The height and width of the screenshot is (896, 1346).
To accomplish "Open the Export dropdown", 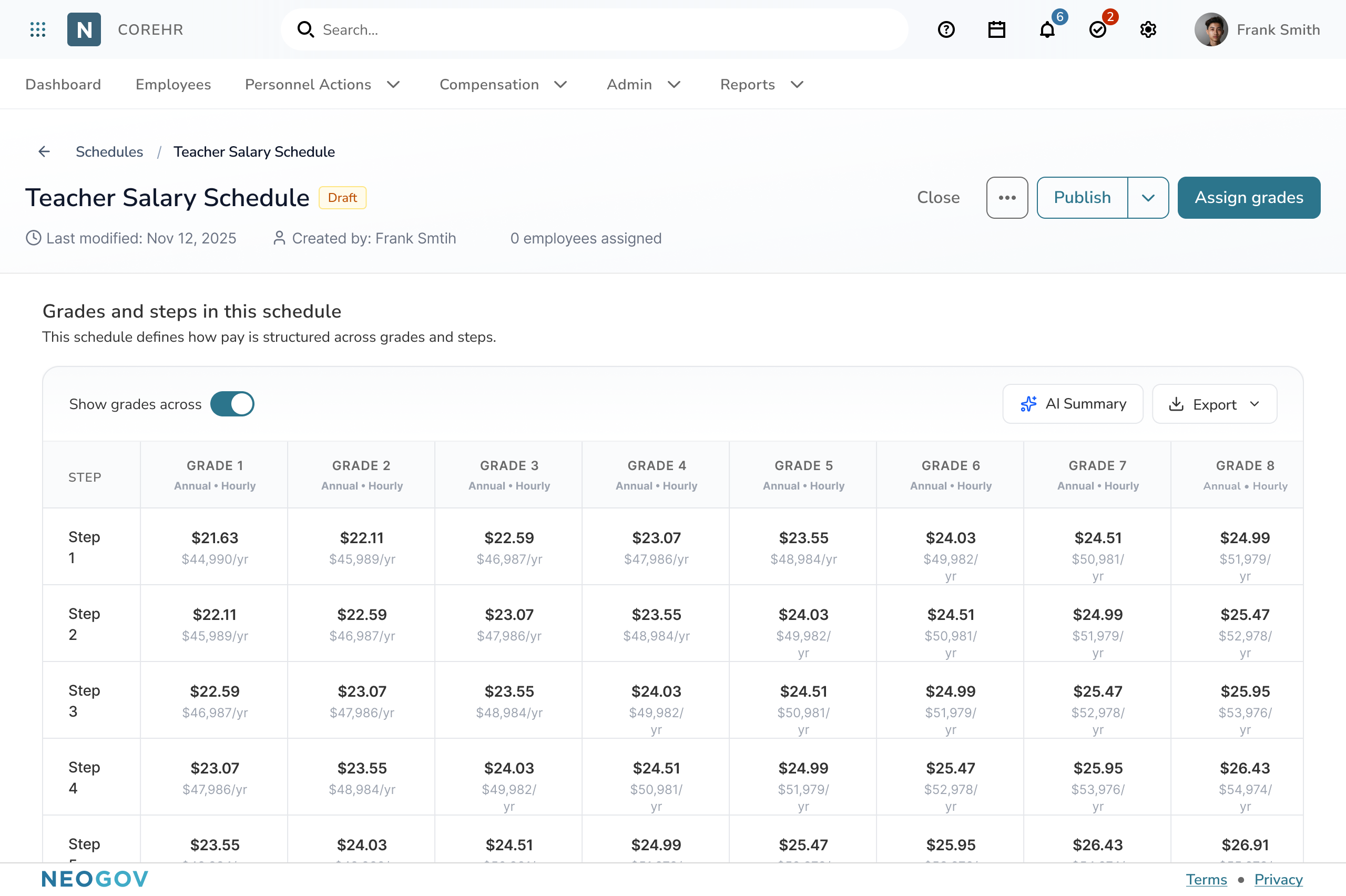I will [x=1214, y=404].
